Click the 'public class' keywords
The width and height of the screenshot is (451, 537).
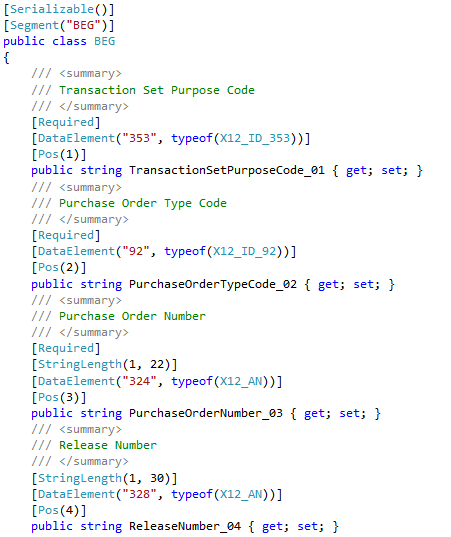tap(45, 41)
